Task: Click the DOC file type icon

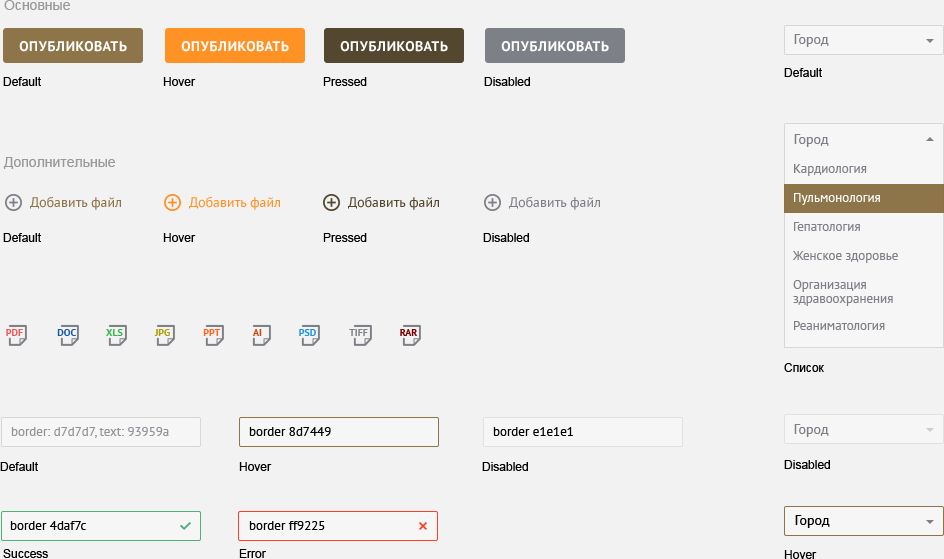Action: [x=67, y=336]
